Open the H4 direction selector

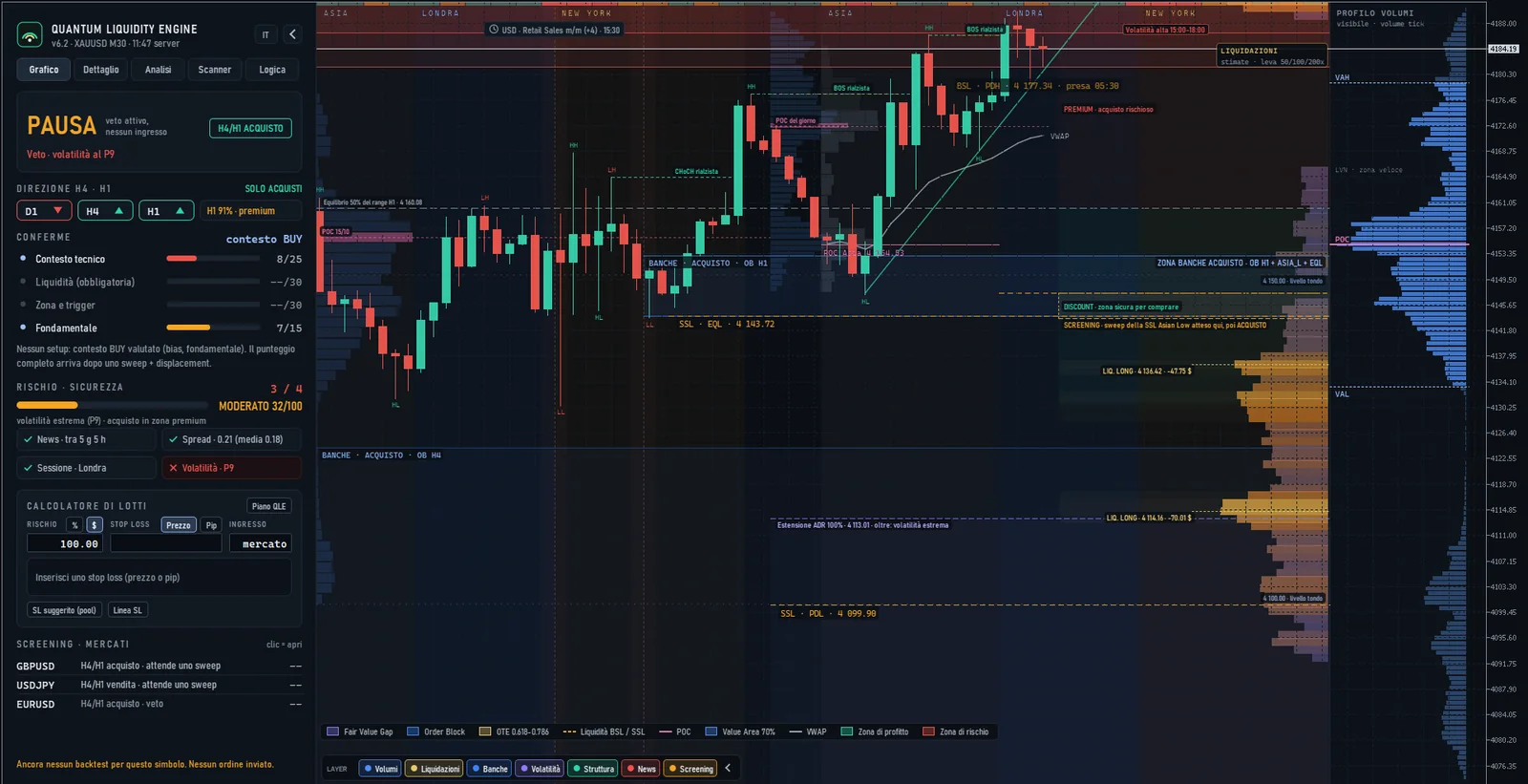pyautogui.click(x=105, y=211)
